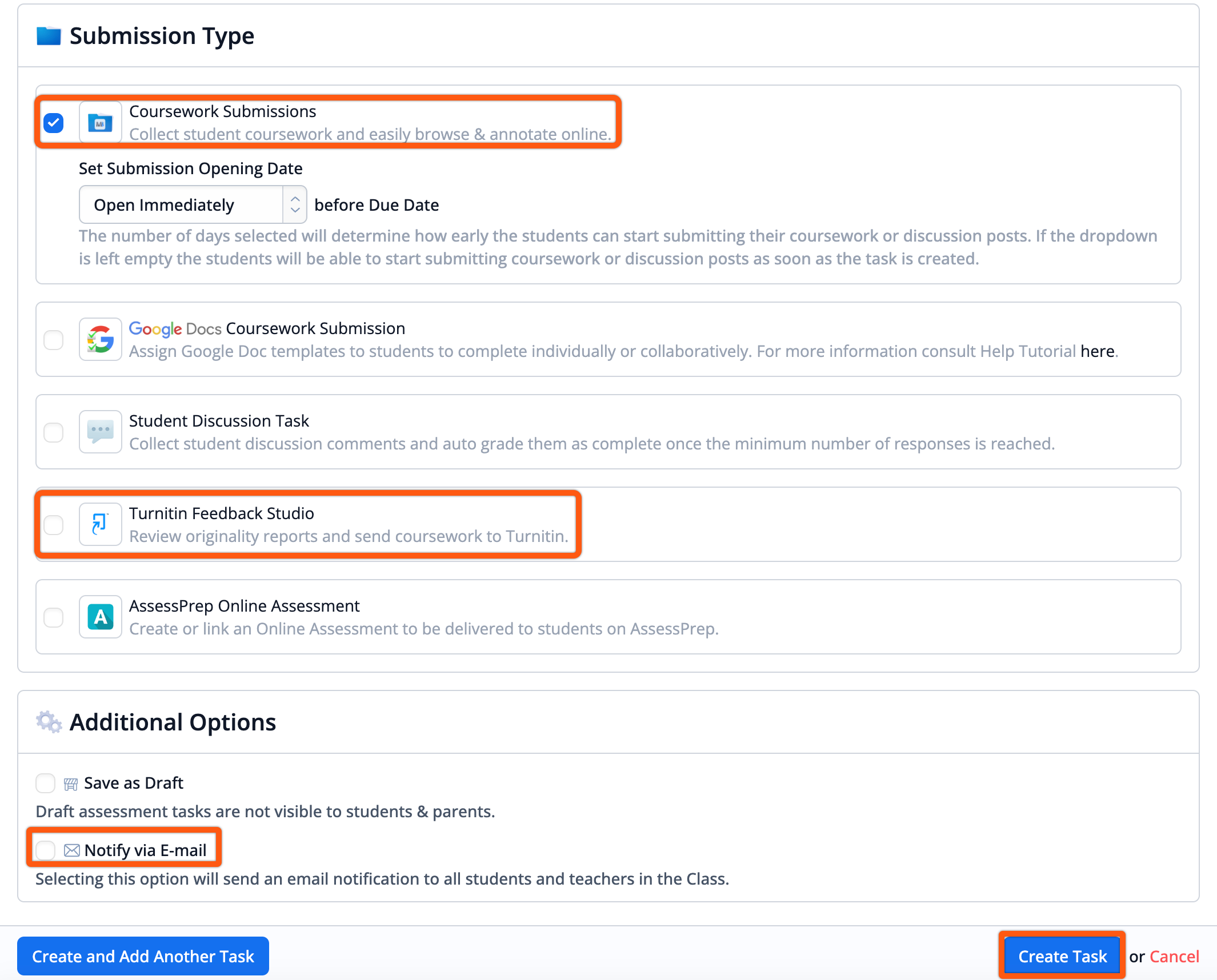Open the Help Tutorial here link

tap(1097, 351)
